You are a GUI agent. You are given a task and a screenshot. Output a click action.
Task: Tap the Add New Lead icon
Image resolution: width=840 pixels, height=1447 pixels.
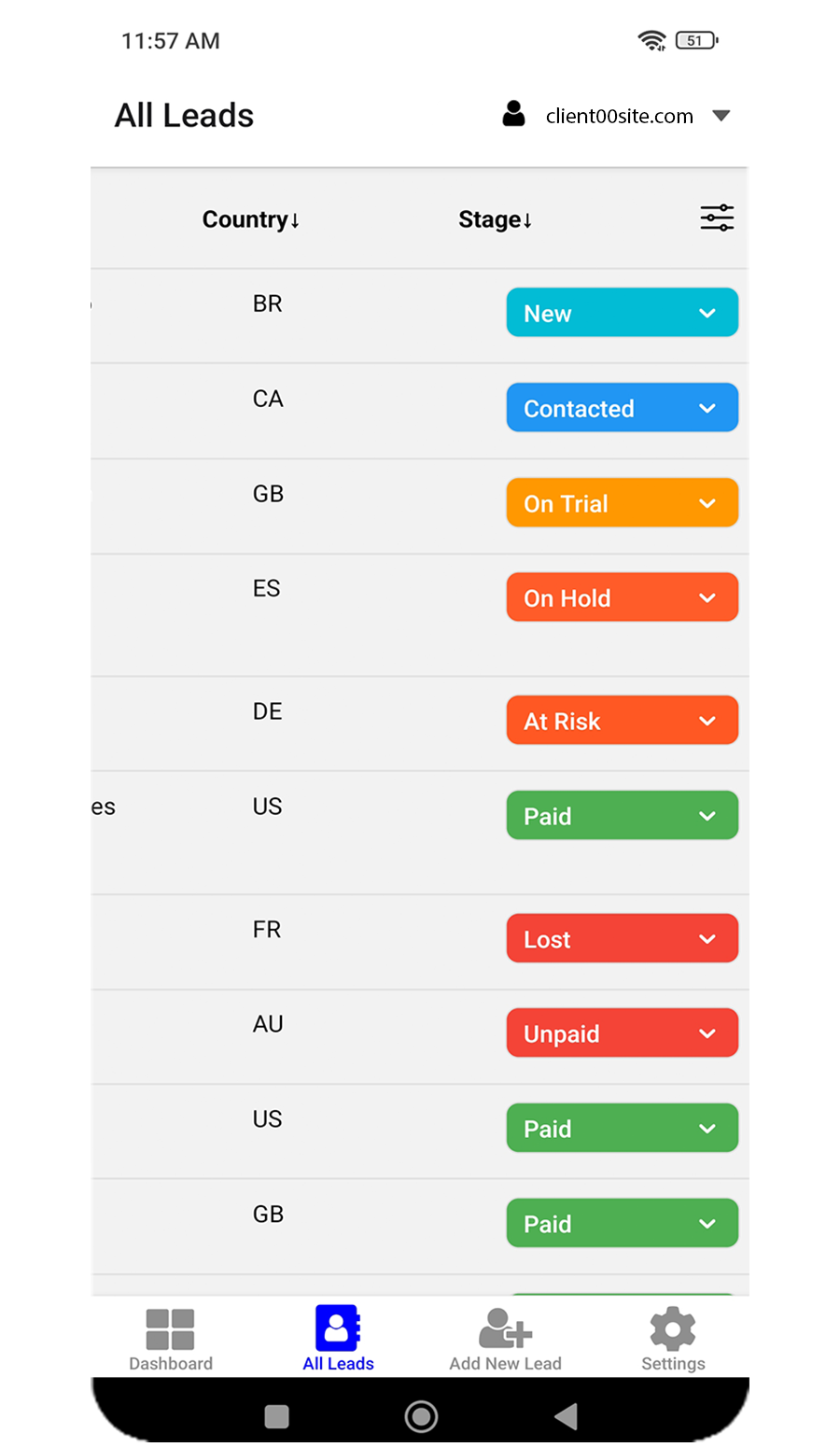click(505, 1328)
